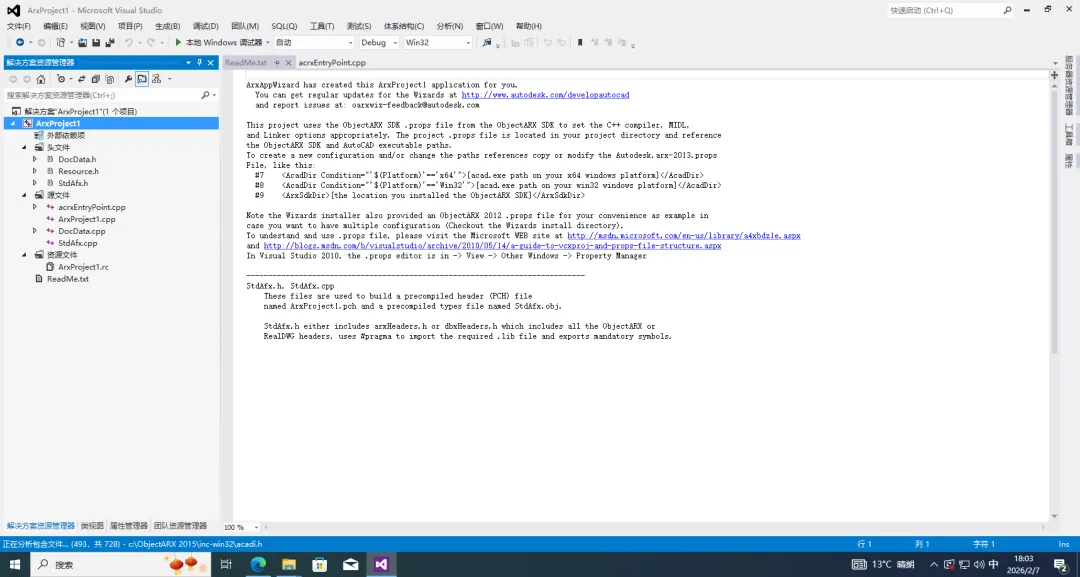Click Home icon in Solution Explorer toolbar
Viewport: 1080px width, 577px height.
41,79
